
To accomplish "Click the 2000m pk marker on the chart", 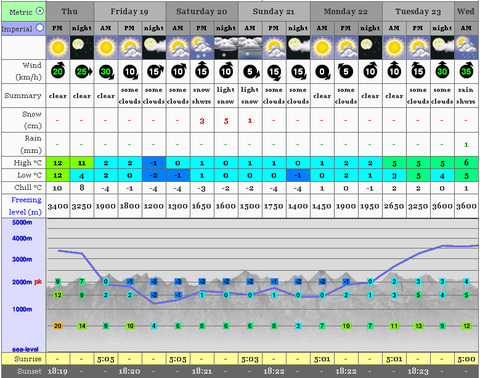I will [27, 282].
